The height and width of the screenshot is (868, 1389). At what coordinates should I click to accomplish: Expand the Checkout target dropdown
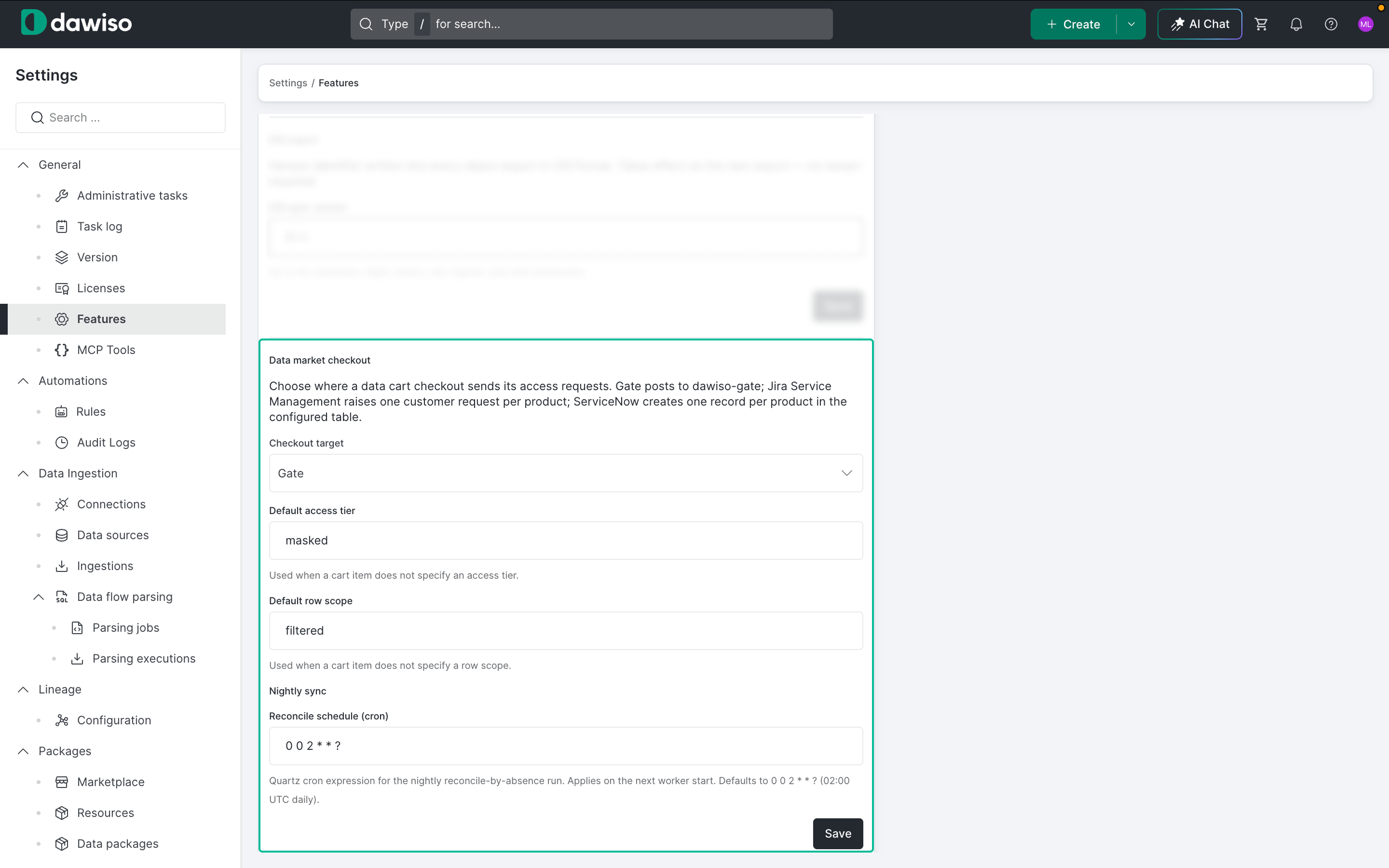point(566,473)
